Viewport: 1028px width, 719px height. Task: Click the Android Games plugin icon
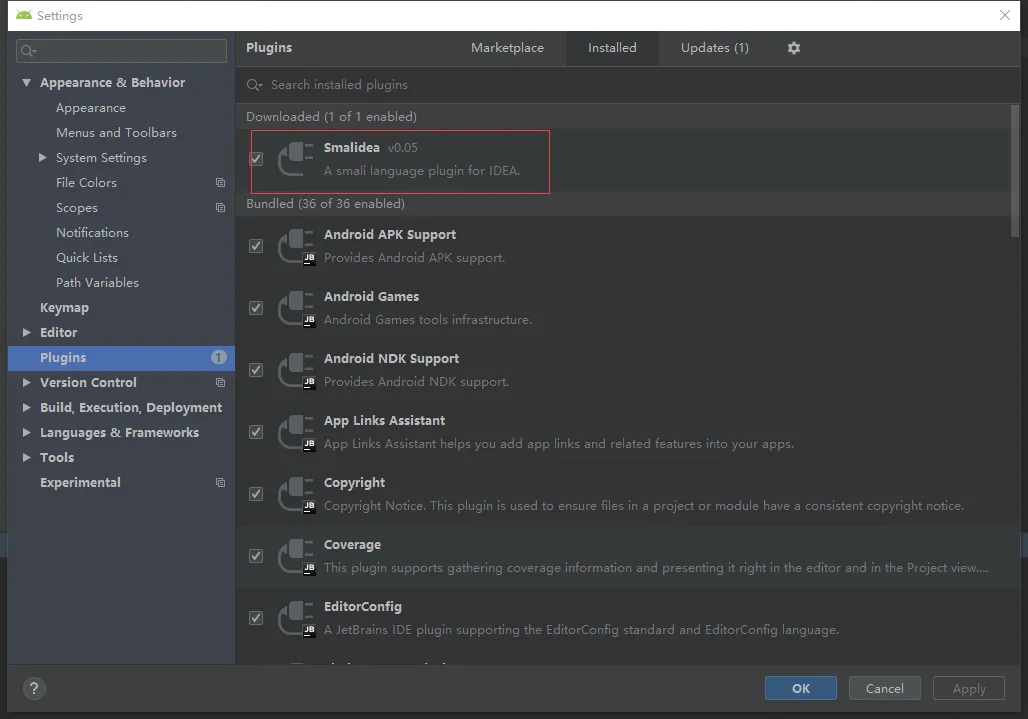click(x=296, y=308)
